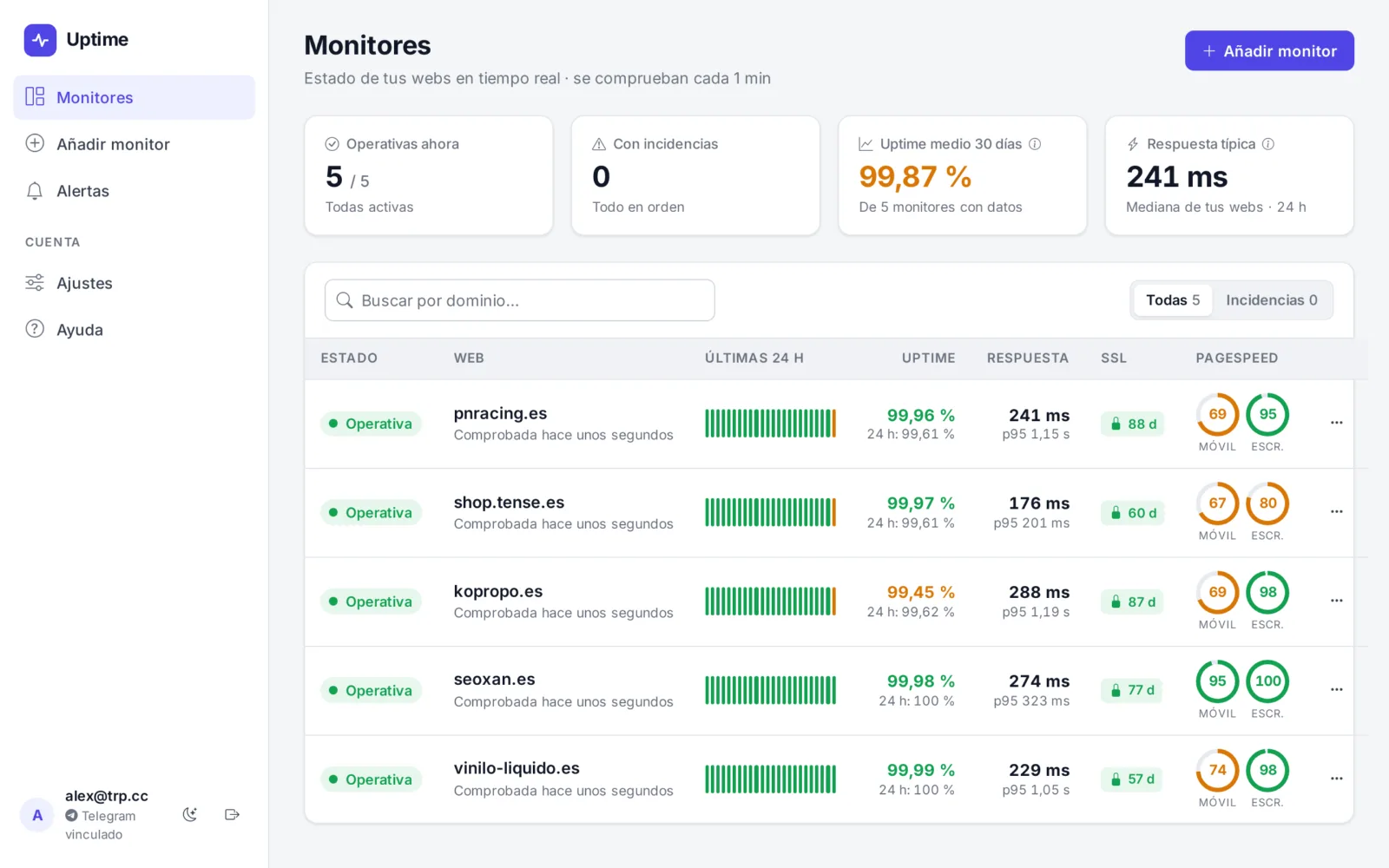Click the mobile PageSpeed gauge 74 for vinilo-liquido.es
This screenshot has height=868, width=1389.
(1218, 770)
